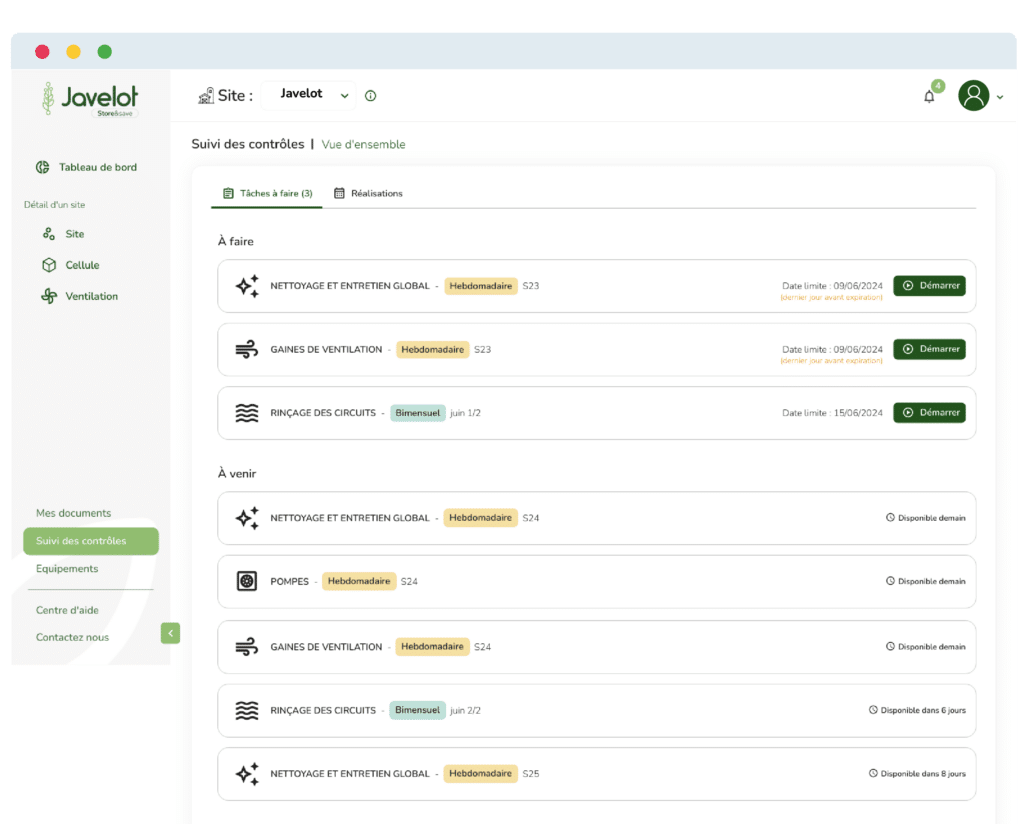Open the Centre d'aide link

coord(67,610)
